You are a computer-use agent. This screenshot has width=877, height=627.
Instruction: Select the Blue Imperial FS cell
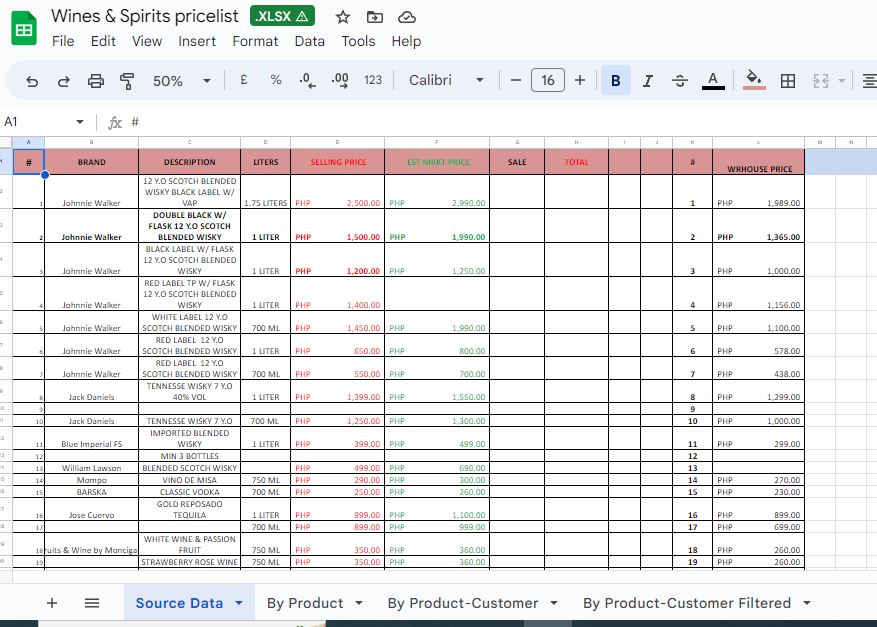pos(92,439)
